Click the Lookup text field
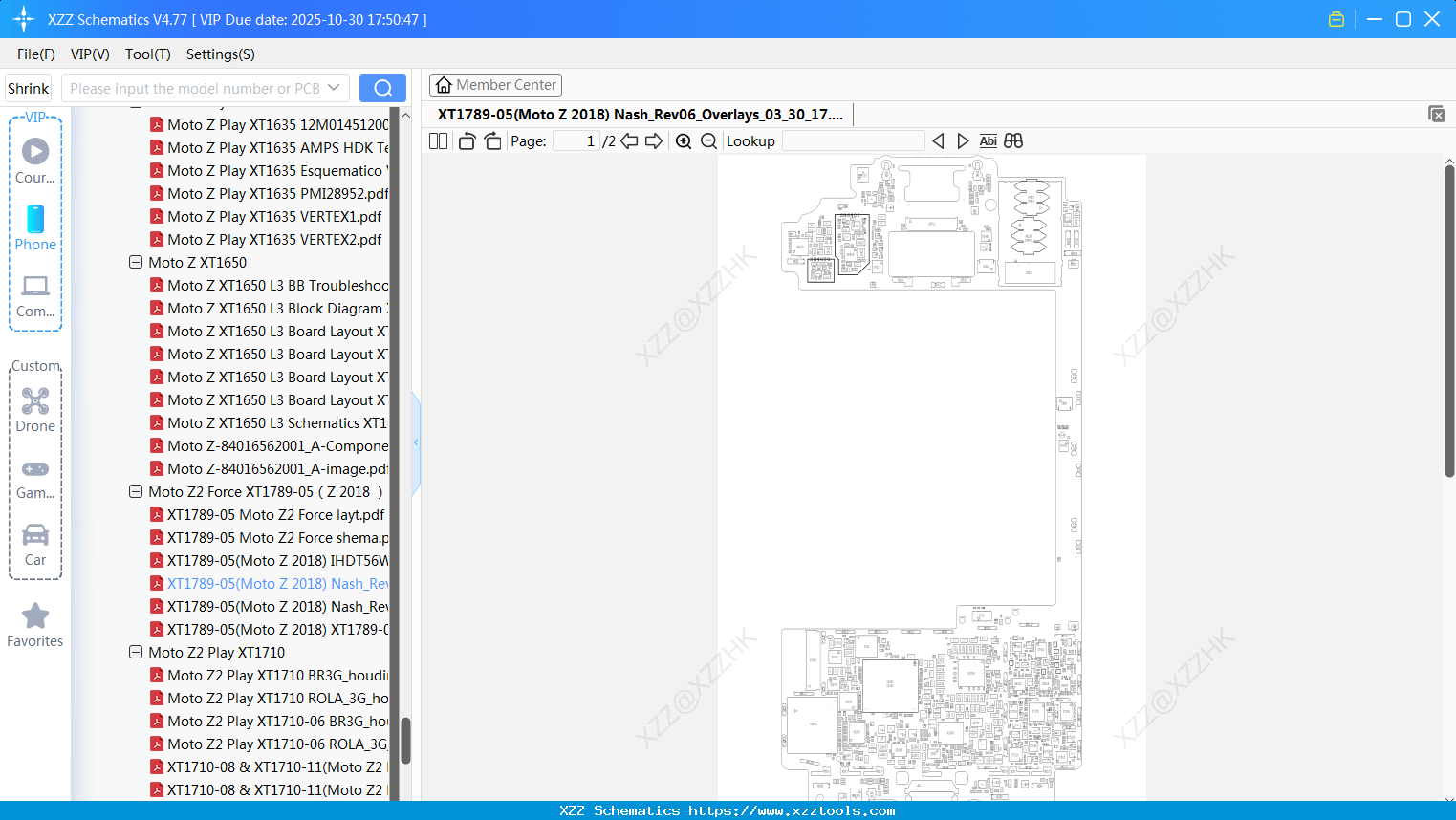 (x=853, y=141)
